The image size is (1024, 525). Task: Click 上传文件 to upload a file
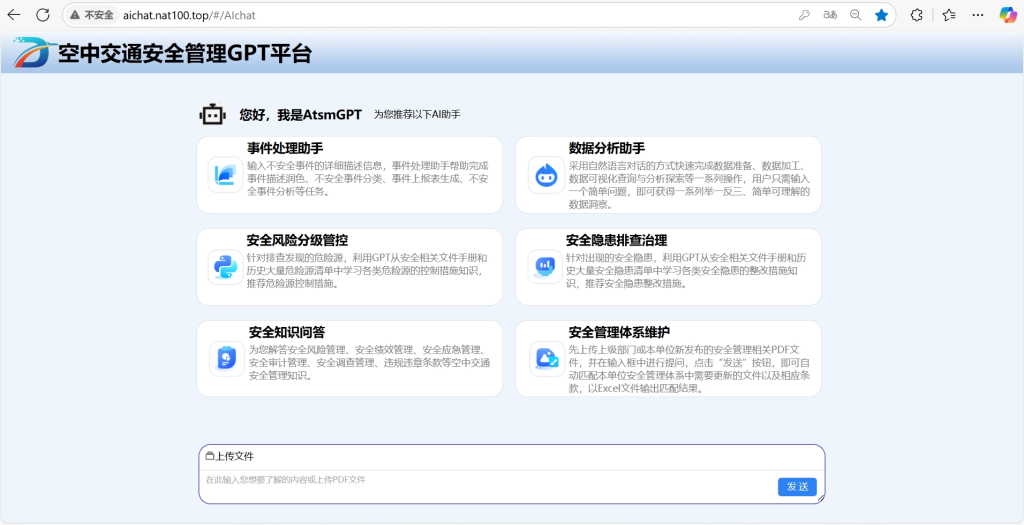(x=229, y=456)
